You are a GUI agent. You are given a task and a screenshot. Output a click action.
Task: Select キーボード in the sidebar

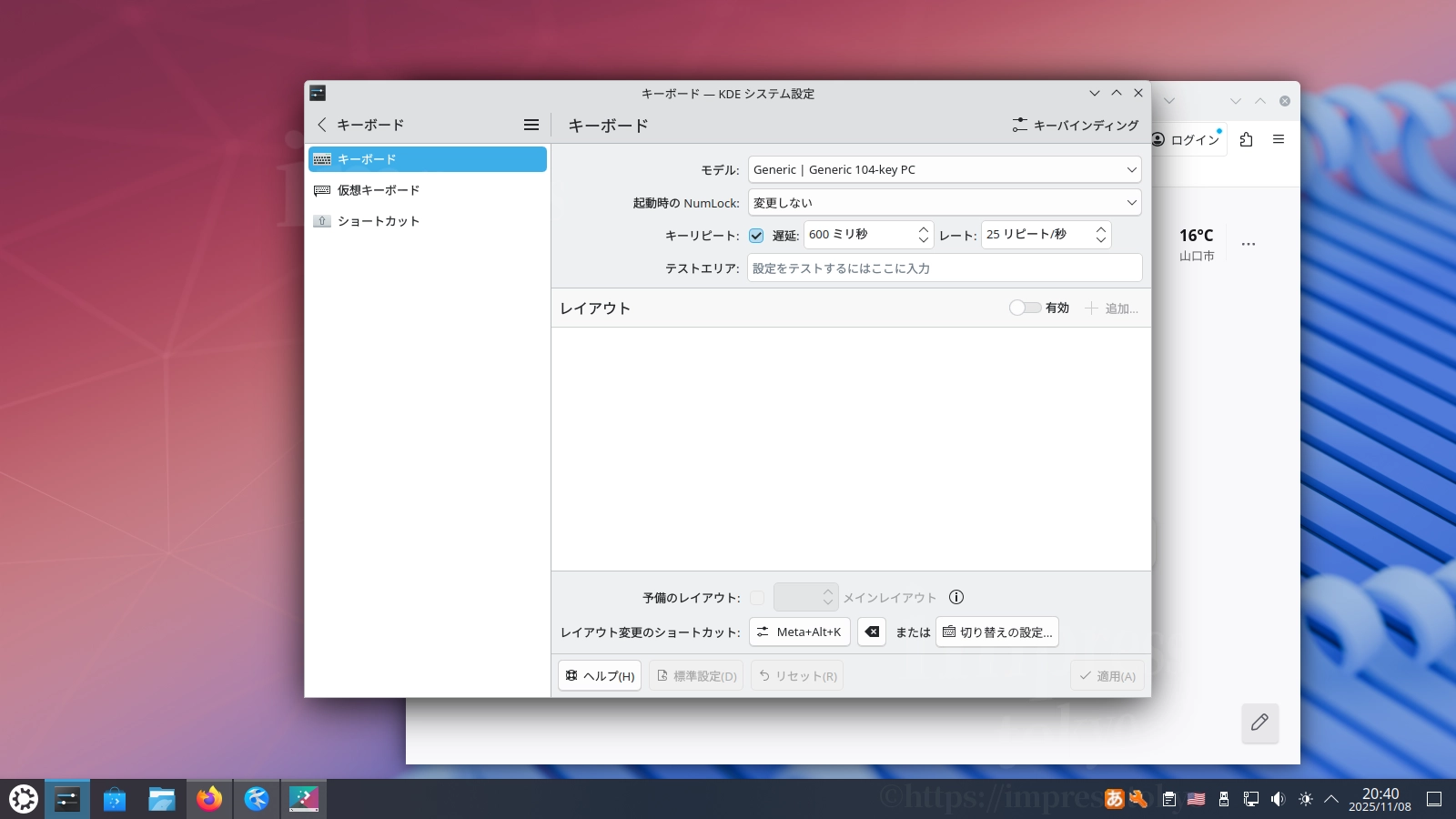[428, 159]
